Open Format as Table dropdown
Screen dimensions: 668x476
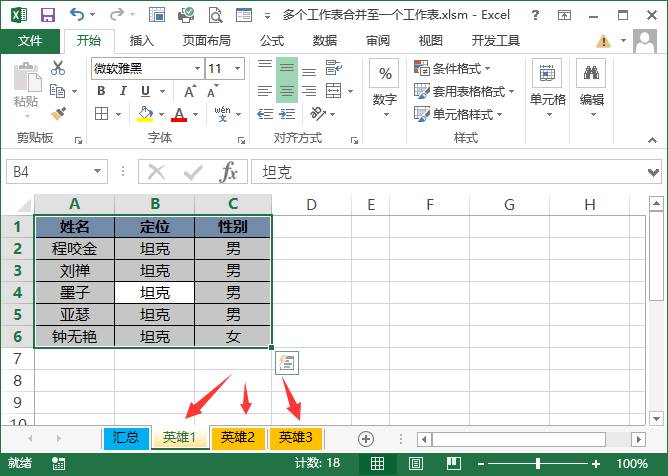pos(464,91)
